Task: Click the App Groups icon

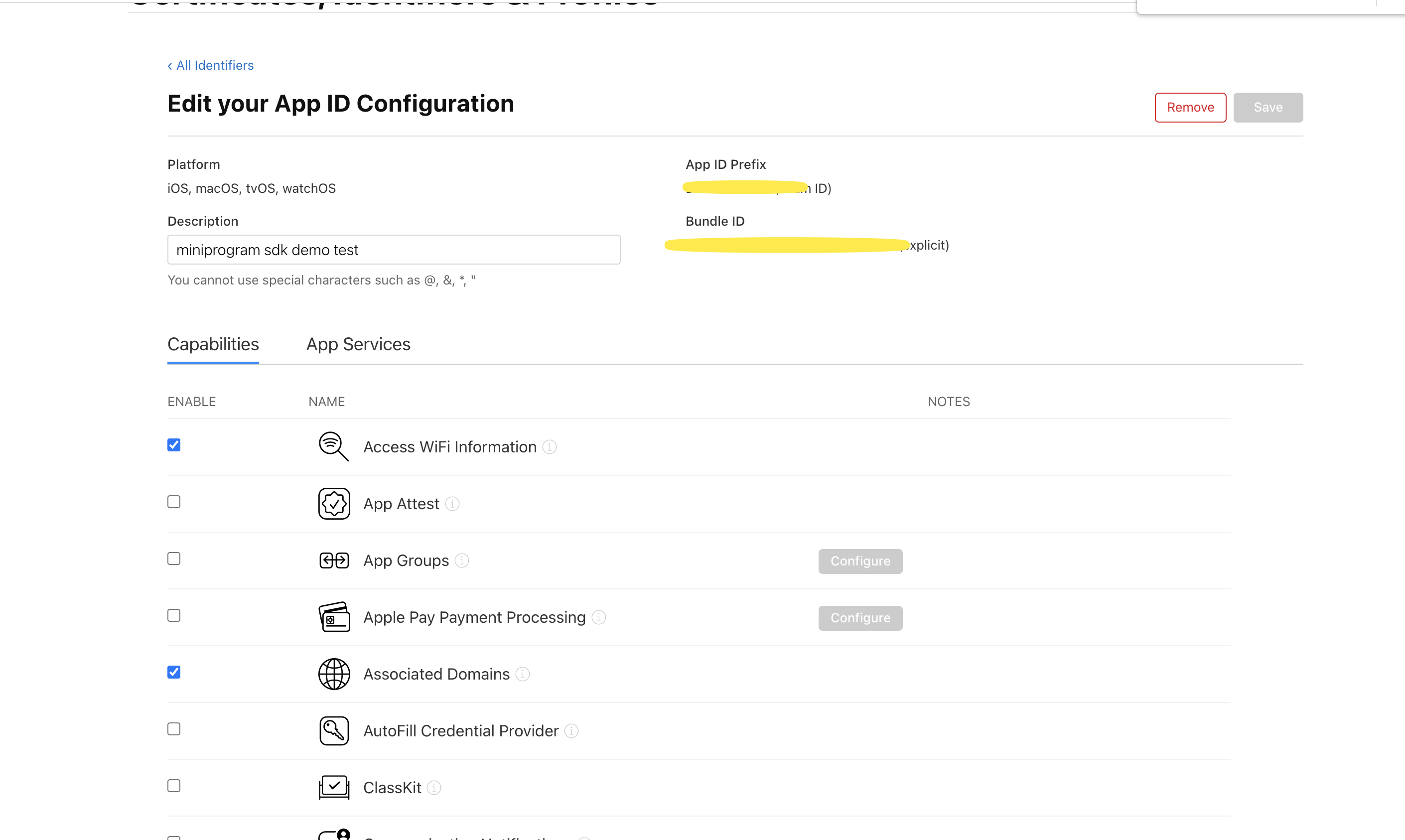Action: tap(334, 560)
